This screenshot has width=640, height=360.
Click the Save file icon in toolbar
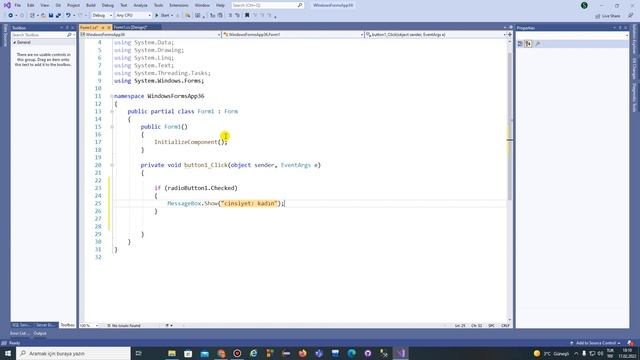click(x=51, y=16)
